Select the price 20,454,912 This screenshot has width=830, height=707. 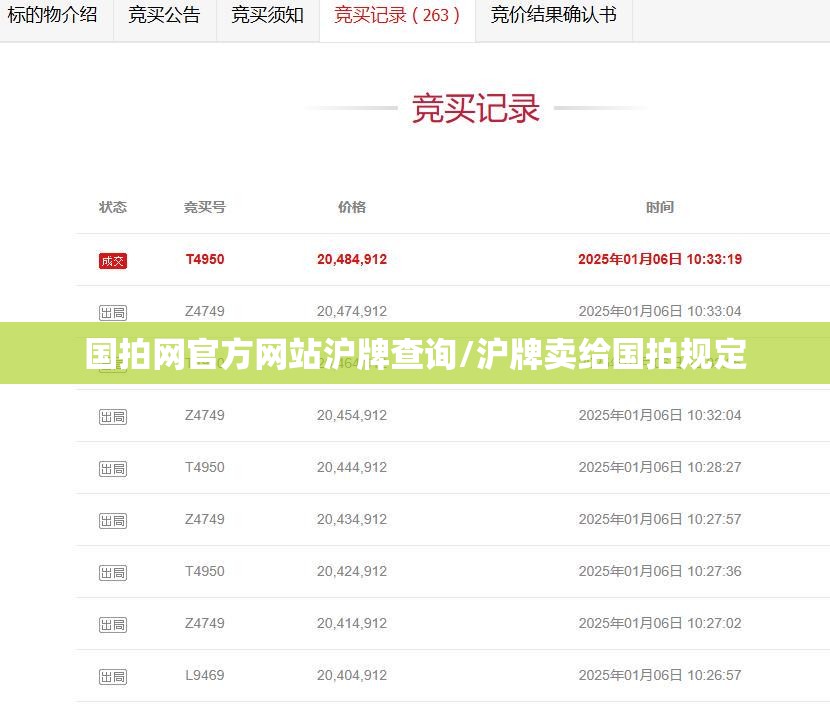pyautogui.click(x=352, y=415)
